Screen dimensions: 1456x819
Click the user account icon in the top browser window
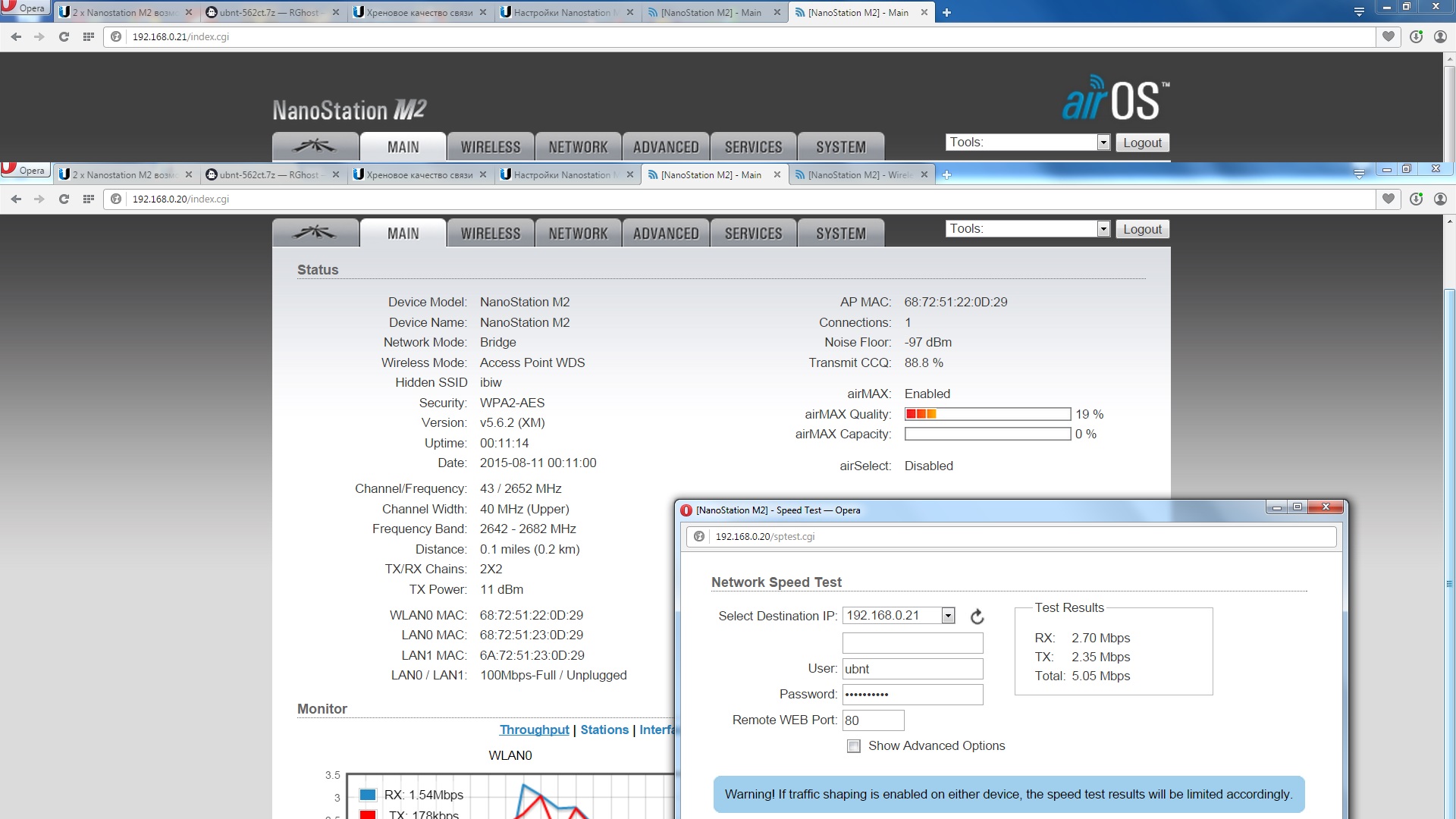[x=1440, y=36]
